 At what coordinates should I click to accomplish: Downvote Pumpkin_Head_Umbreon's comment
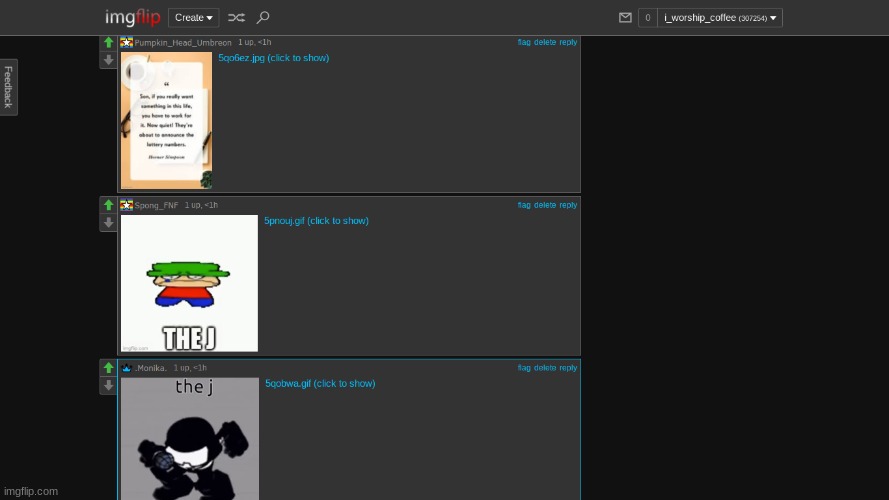pos(108,60)
